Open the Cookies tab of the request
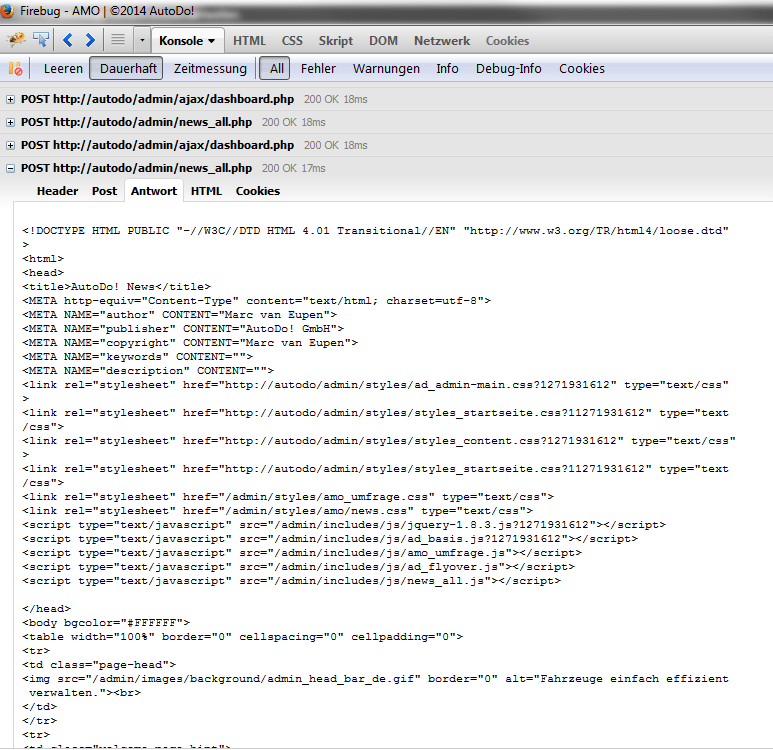The height and width of the screenshot is (750, 773). click(x=258, y=191)
